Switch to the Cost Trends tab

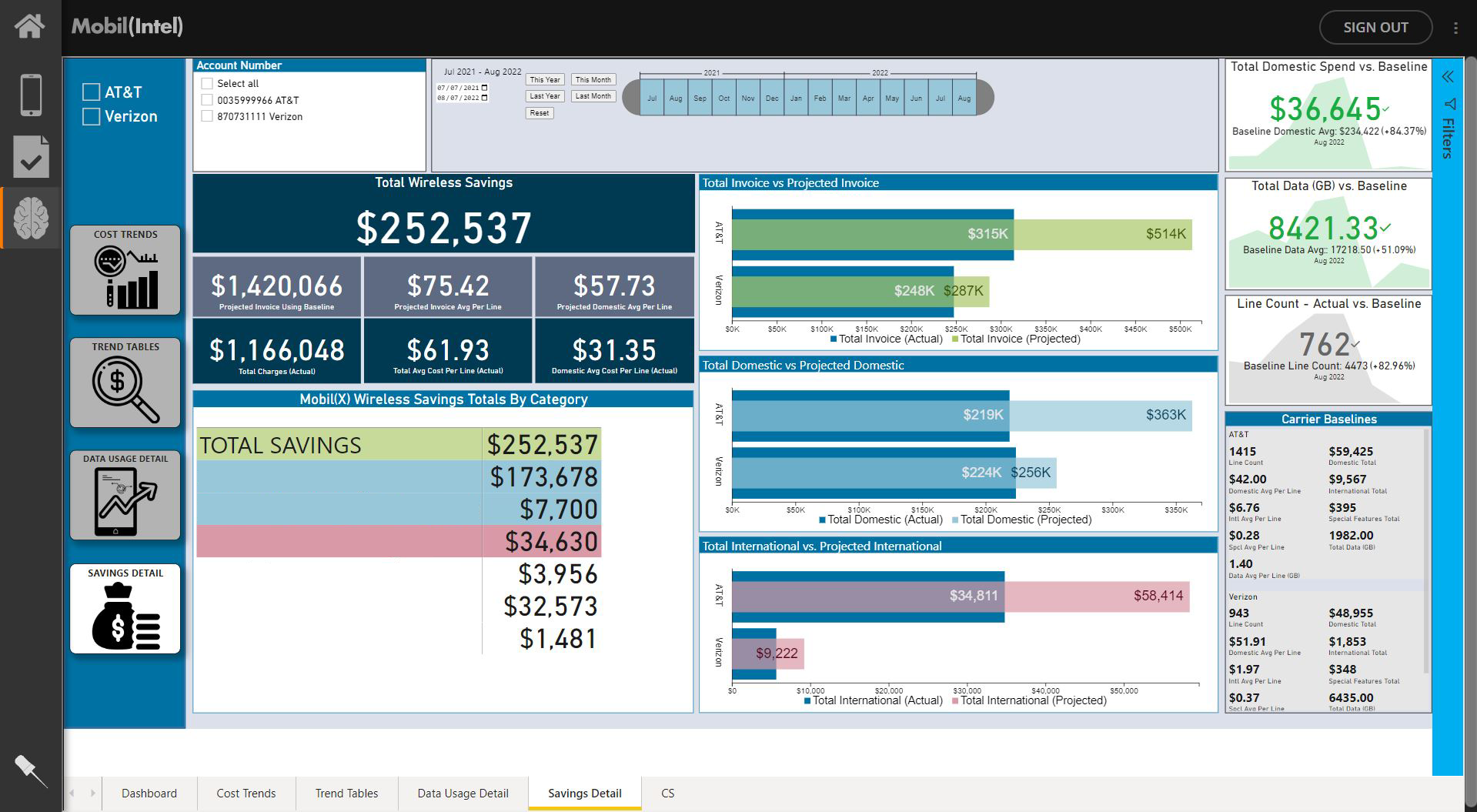246,794
